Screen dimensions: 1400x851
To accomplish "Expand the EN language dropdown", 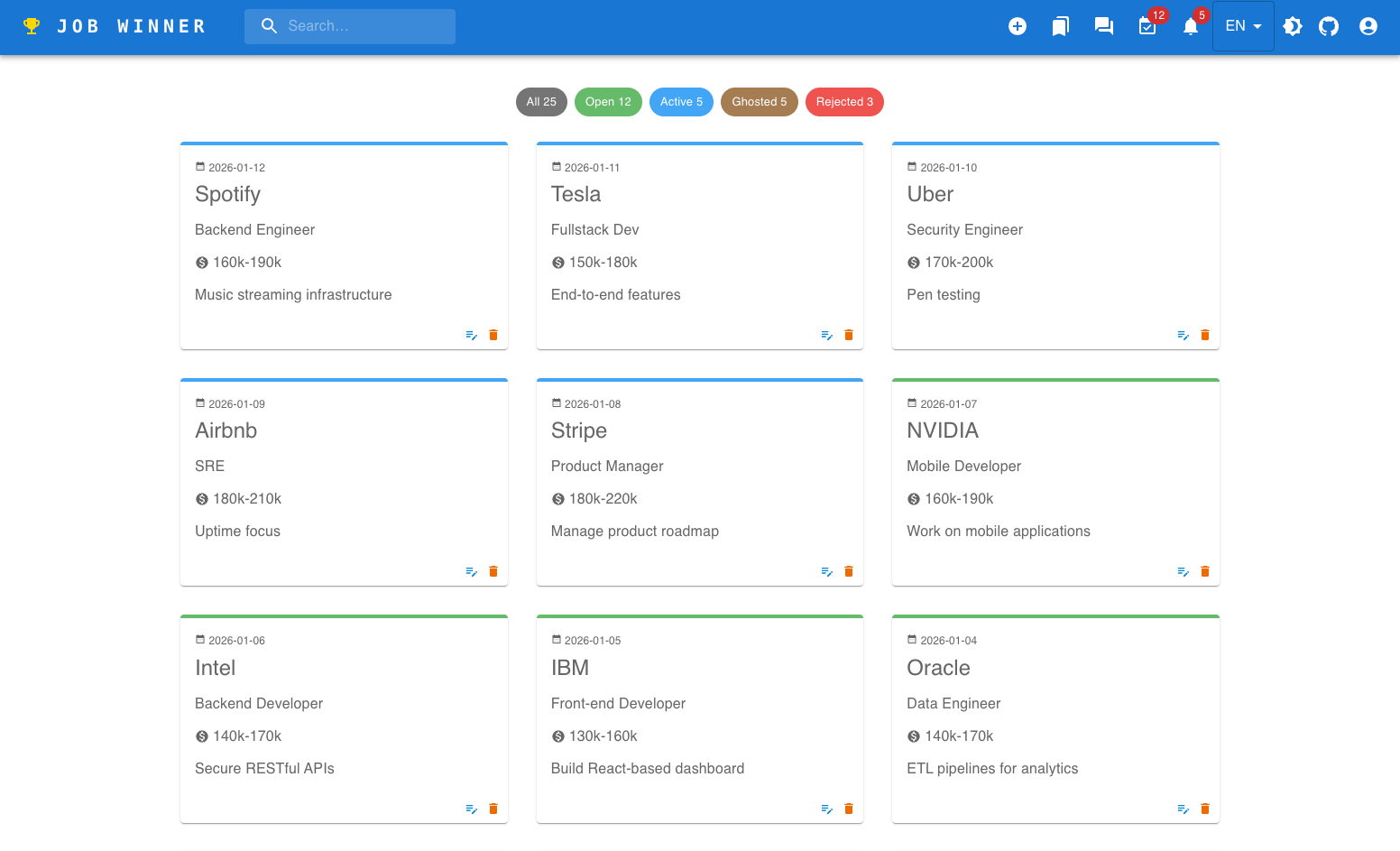I will pyautogui.click(x=1243, y=26).
